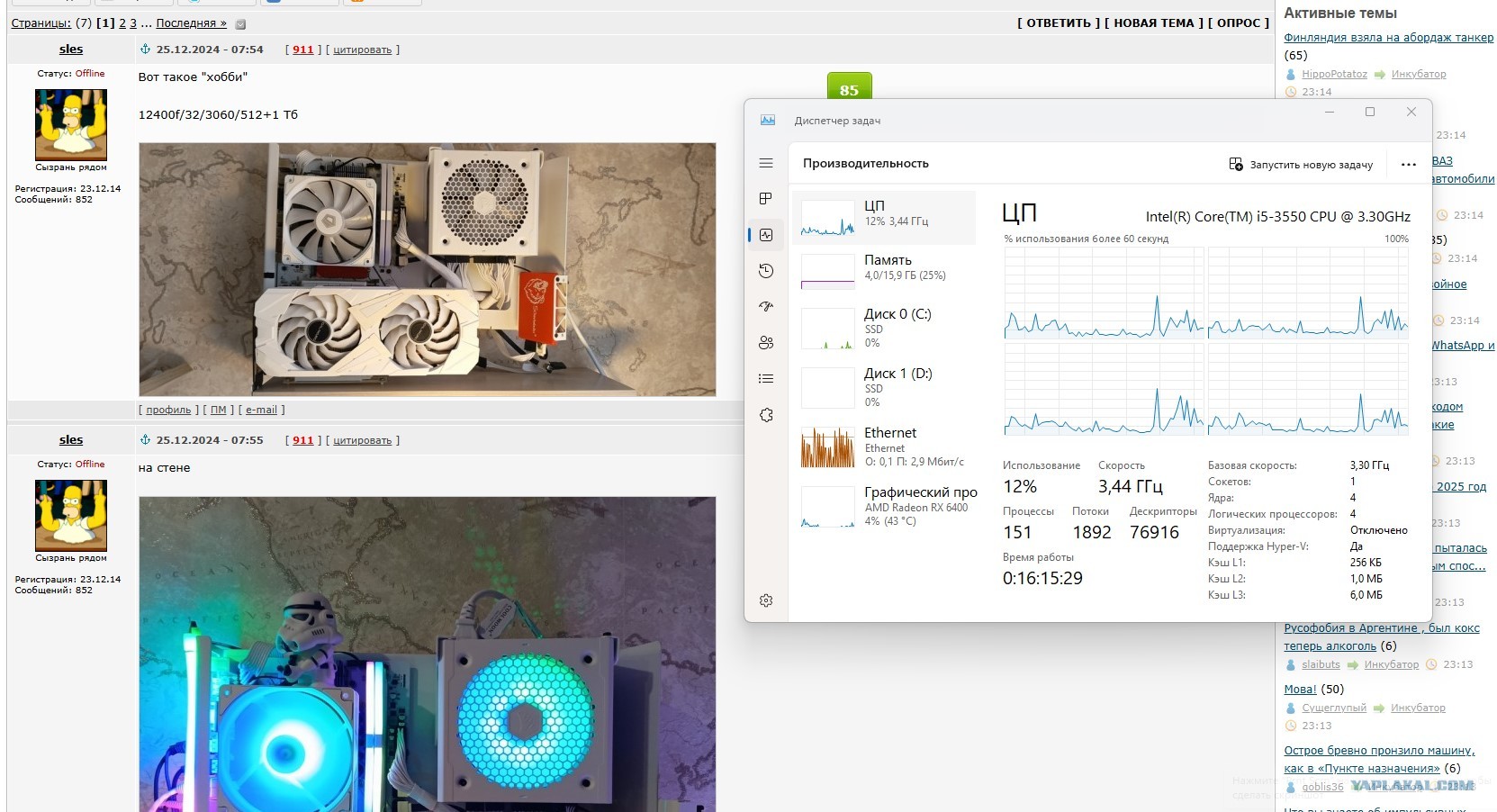Open topic Острое бревно пронзило машину
1497x812 pixels.
coord(1379,760)
